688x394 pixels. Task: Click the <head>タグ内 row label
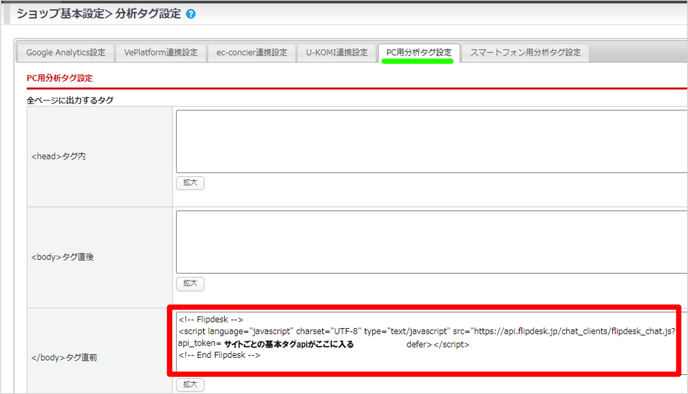(58, 156)
